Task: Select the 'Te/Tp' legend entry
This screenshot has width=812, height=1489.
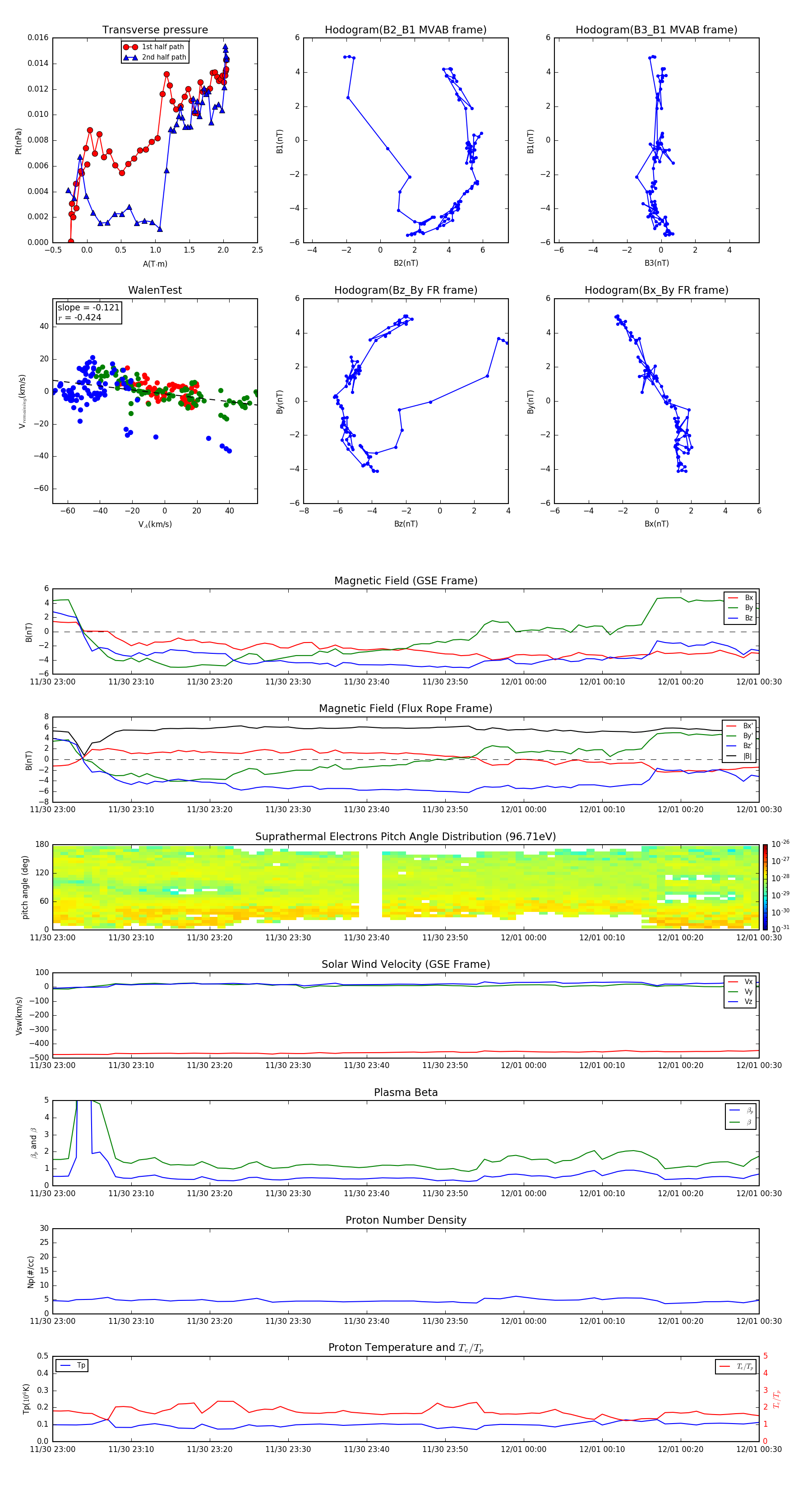Action: coord(736,1366)
